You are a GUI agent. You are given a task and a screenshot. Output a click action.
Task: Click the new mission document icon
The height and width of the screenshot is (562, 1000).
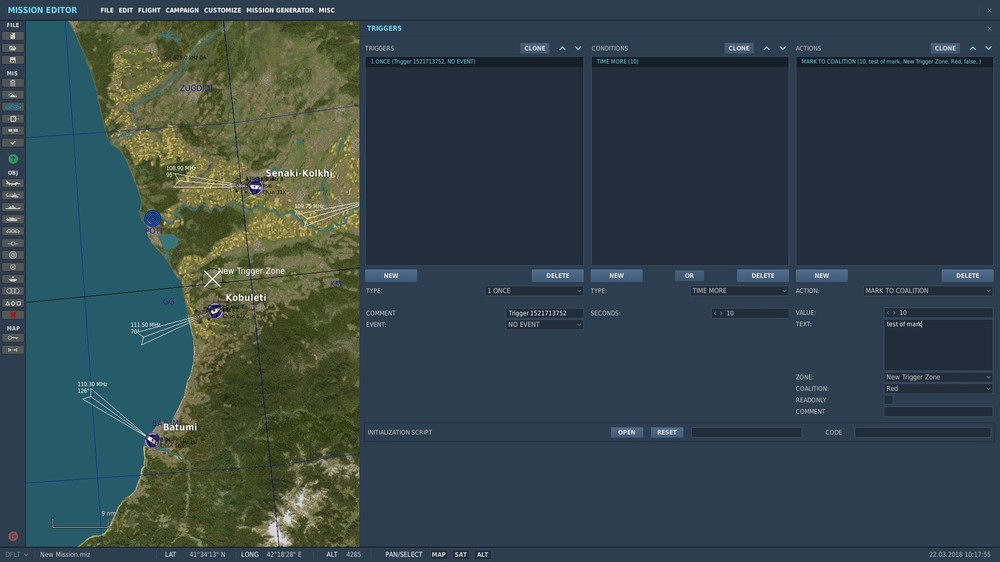[x=12, y=36]
